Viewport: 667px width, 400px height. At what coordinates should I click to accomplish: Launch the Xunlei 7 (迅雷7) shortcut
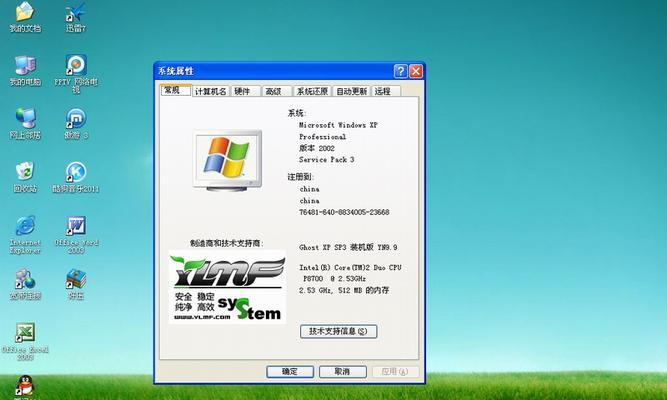point(76,17)
